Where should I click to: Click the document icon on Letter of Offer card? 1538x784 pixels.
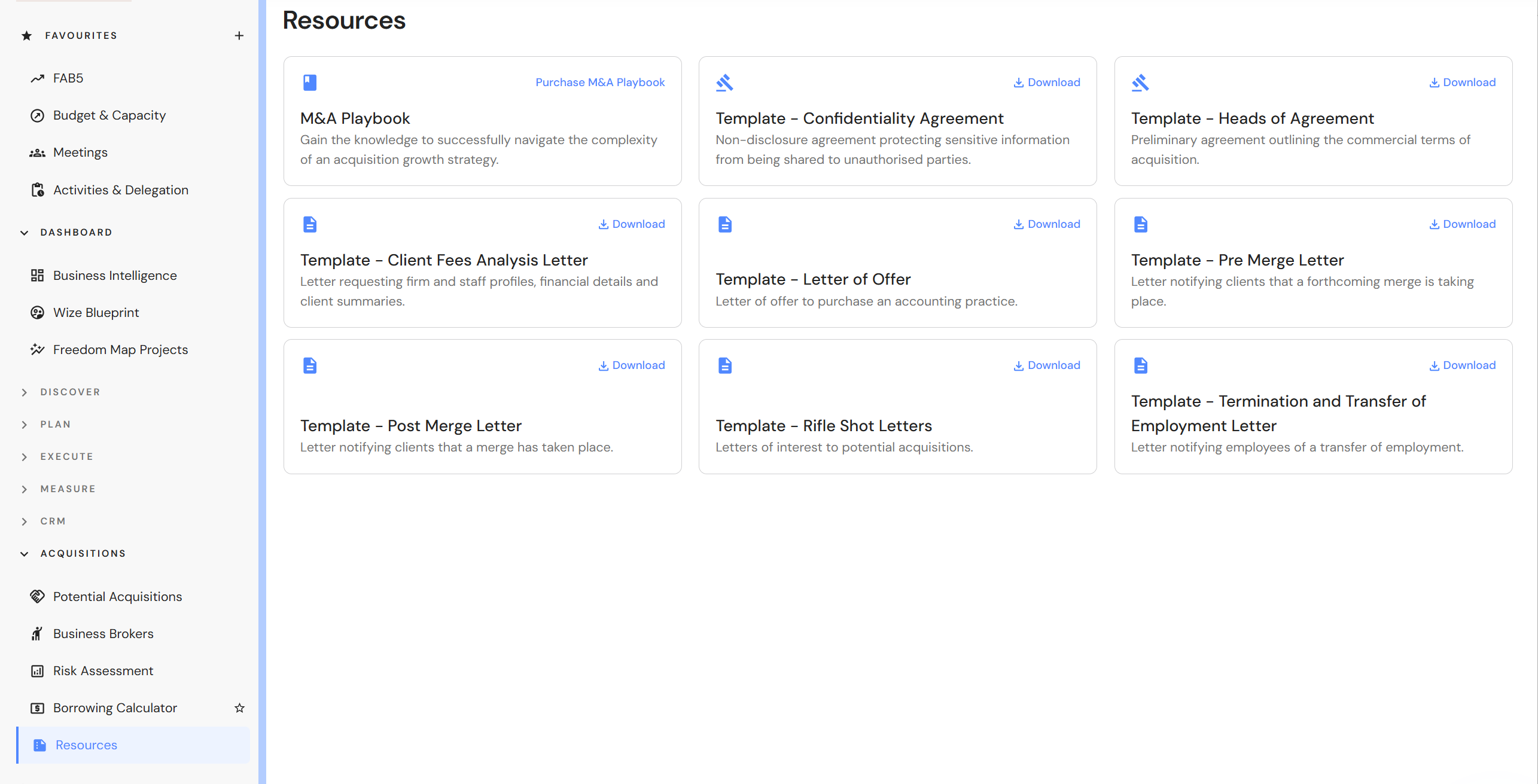click(x=725, y=224)
